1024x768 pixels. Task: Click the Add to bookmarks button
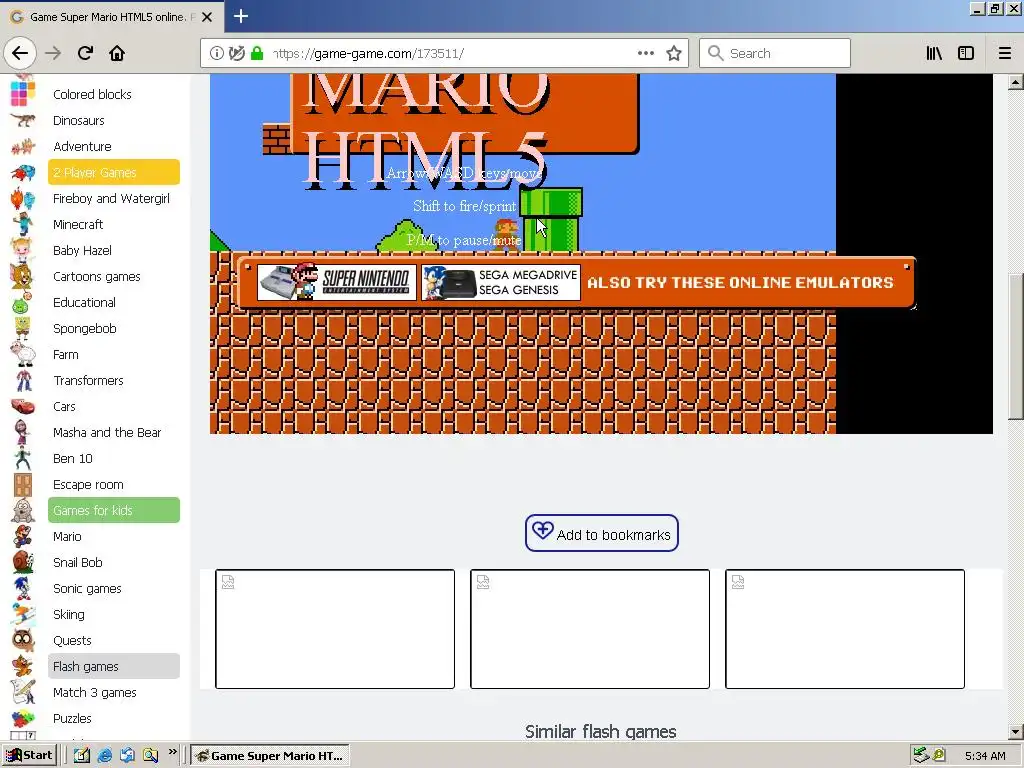[x=601, y=533]
